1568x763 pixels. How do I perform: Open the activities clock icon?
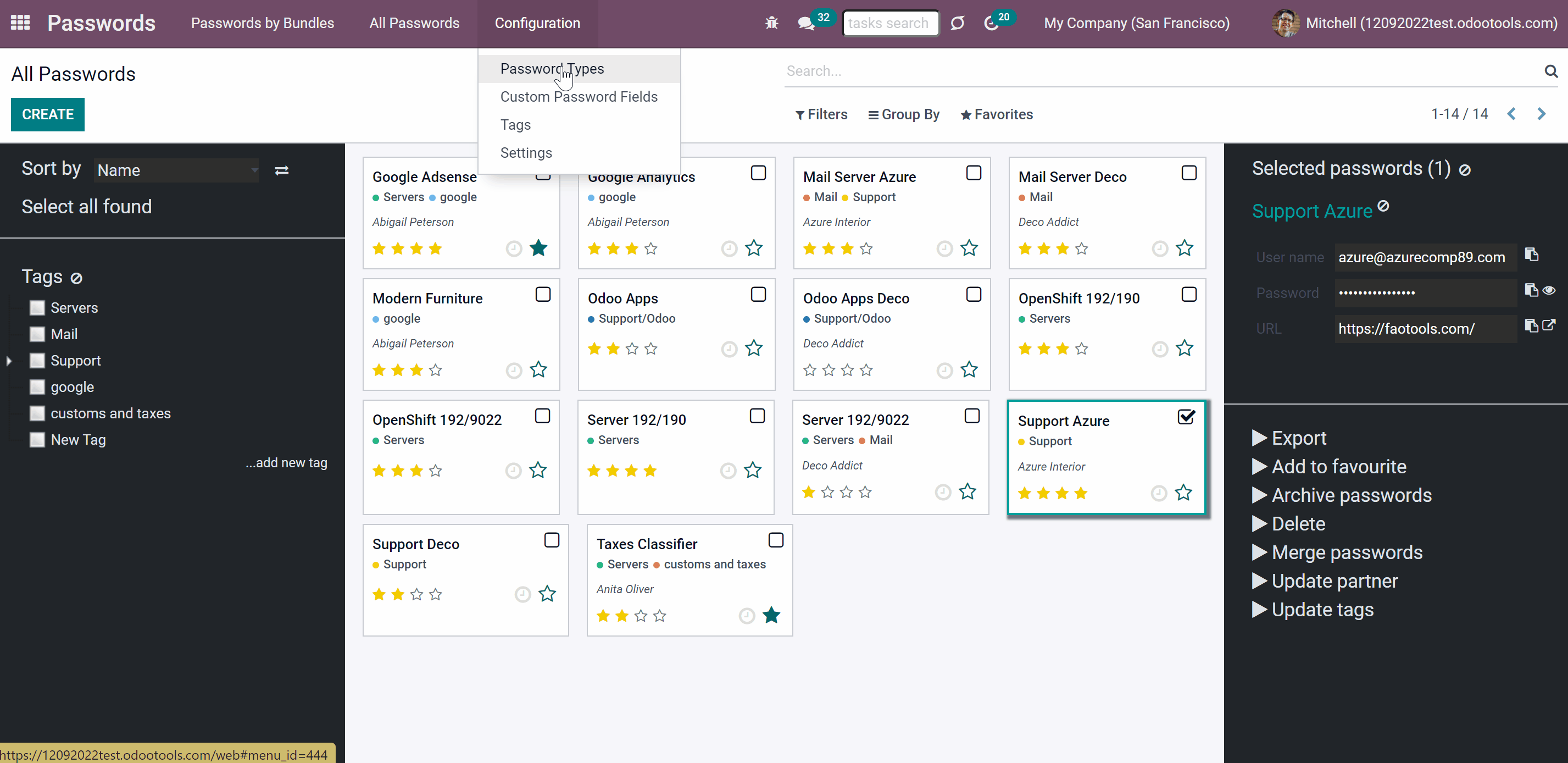tap(991, 23)
